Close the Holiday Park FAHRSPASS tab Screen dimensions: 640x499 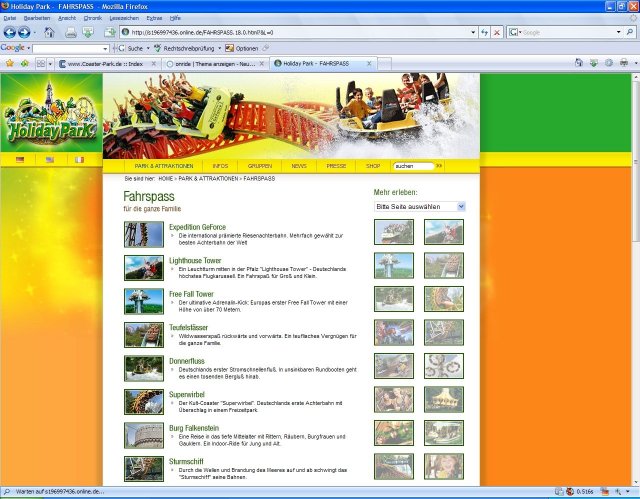369,63
